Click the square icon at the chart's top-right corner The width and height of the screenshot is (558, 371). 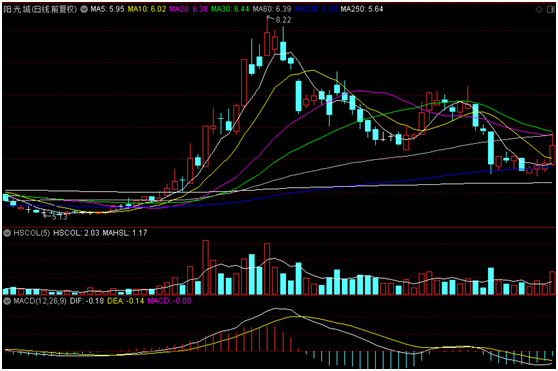(552, 9)
